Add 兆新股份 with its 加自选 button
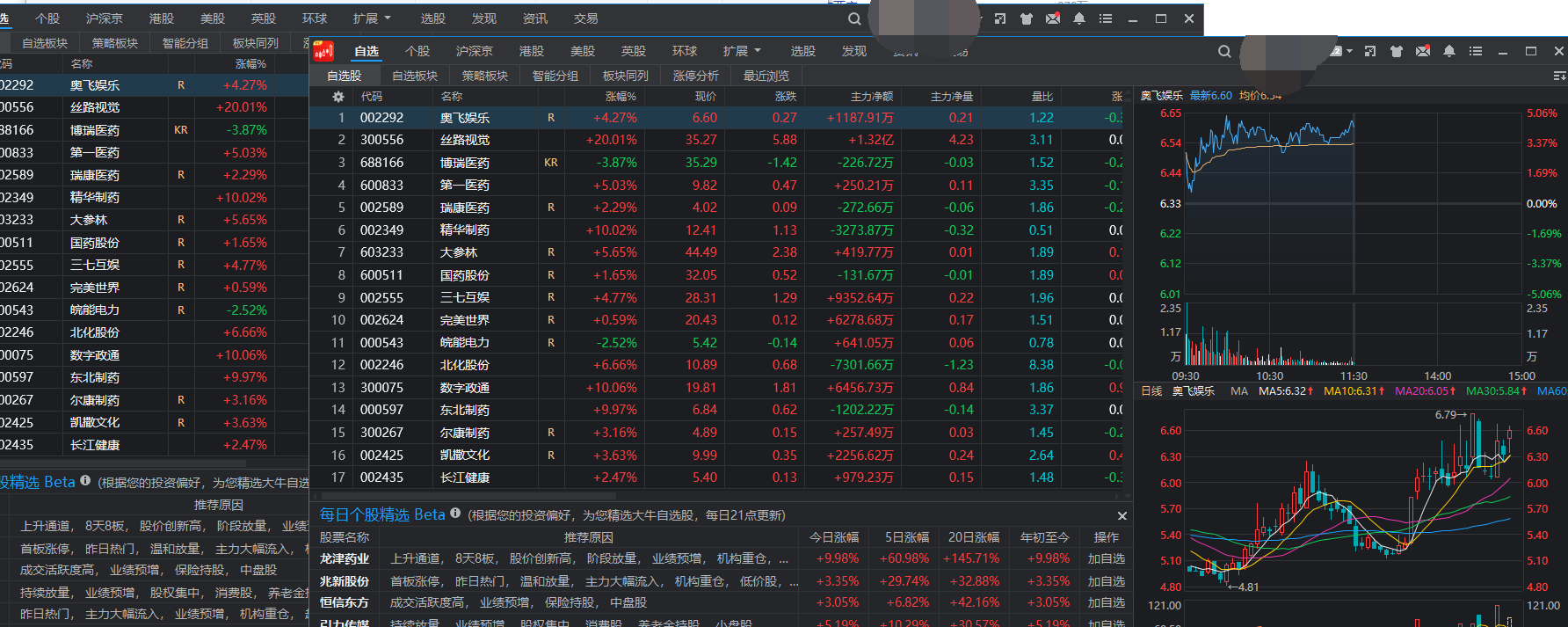This screenshot has height=627, width=1568. point(1107,581)
